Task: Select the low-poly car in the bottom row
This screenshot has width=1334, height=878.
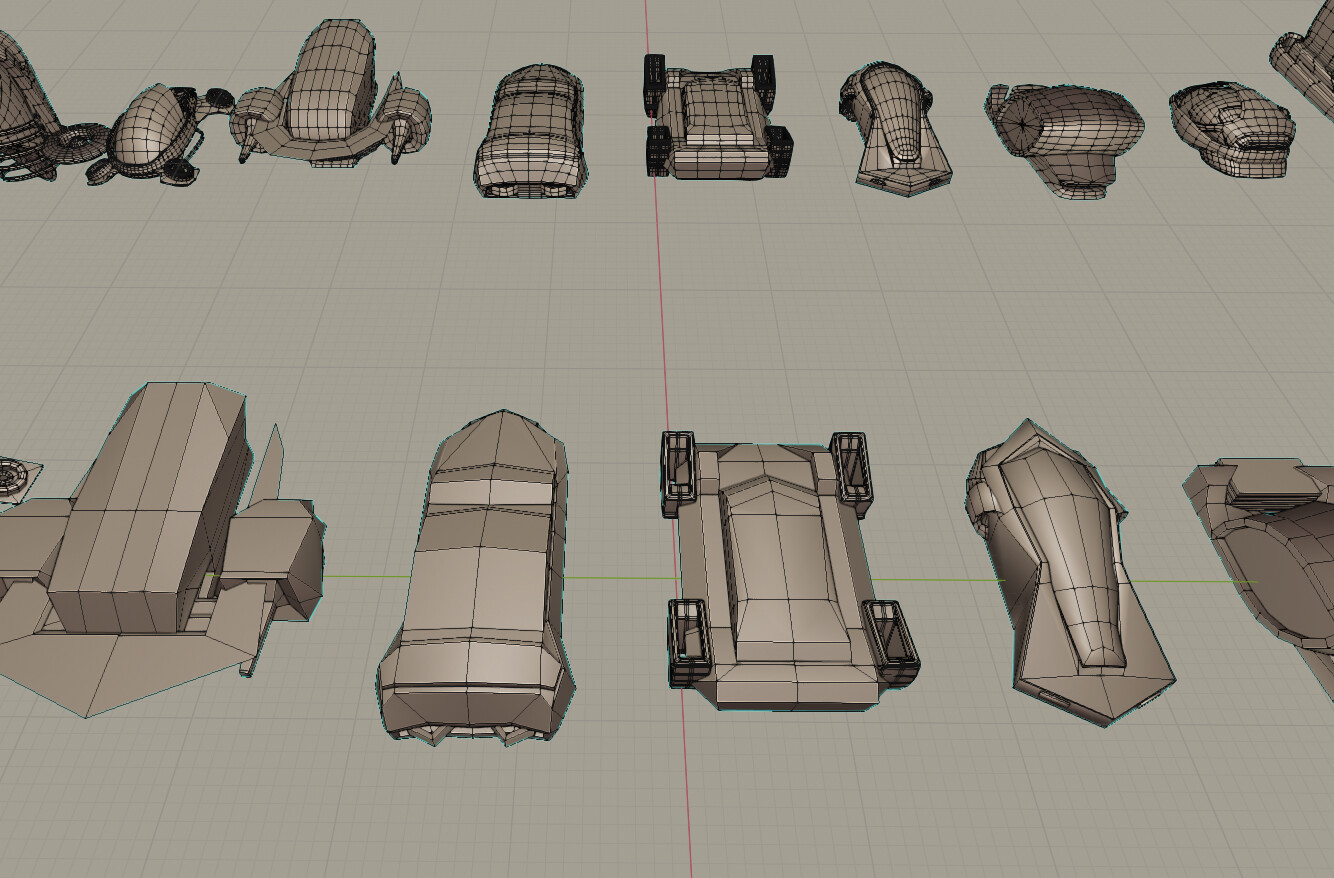Action: 480,570
